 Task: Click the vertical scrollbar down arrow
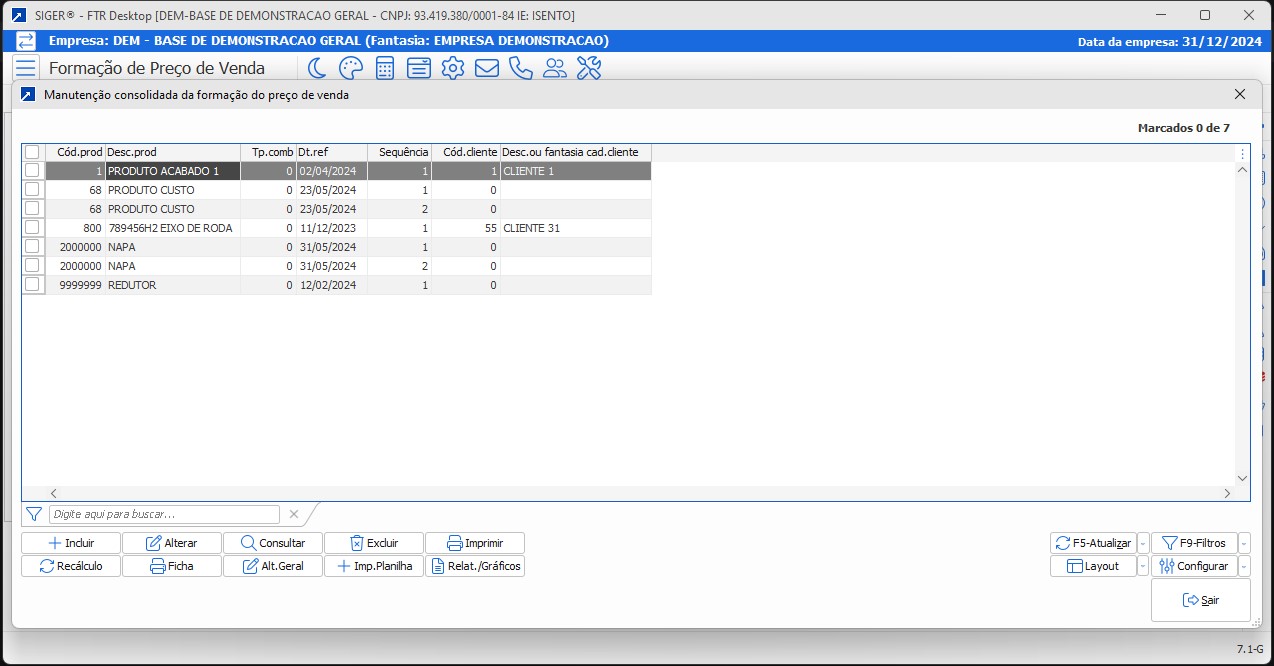coord(1243,479)
